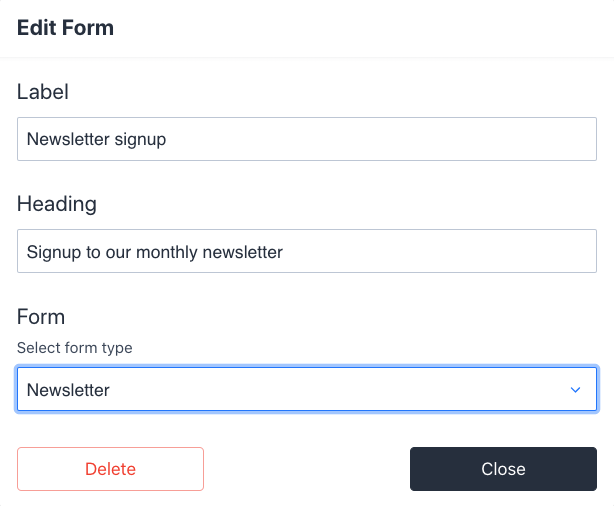Open the Newsletter form type dropdown

306,390
